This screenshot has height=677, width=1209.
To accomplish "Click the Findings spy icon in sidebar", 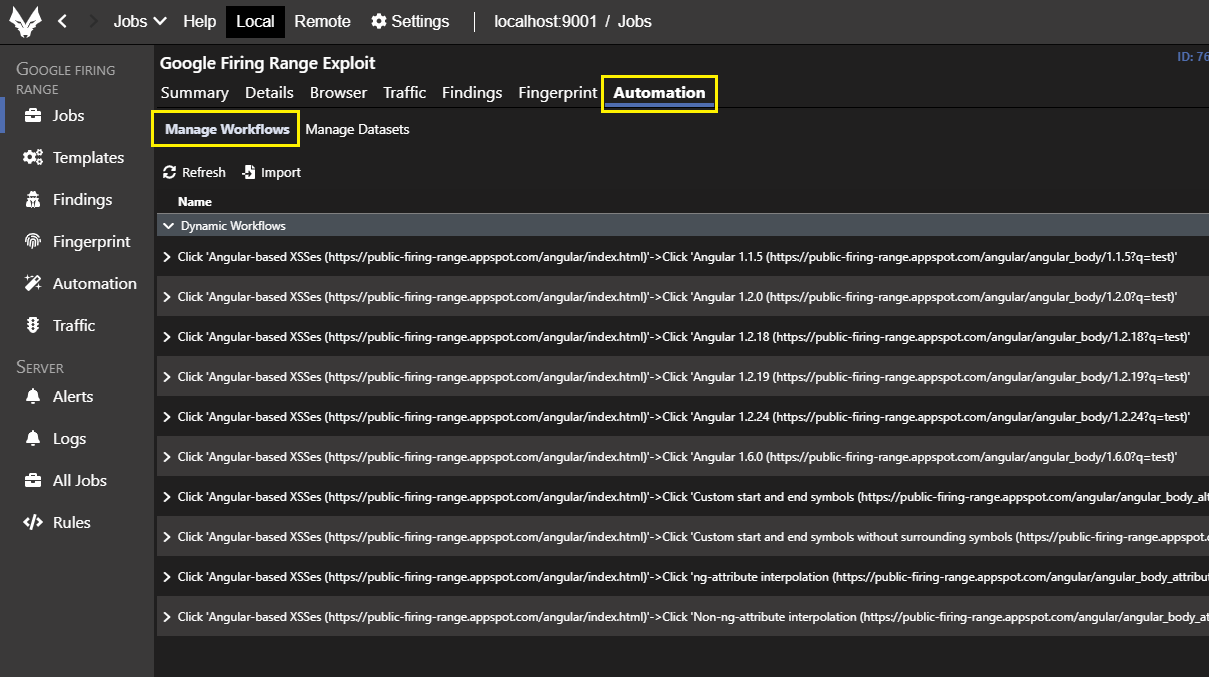I will tap(33, 200).
